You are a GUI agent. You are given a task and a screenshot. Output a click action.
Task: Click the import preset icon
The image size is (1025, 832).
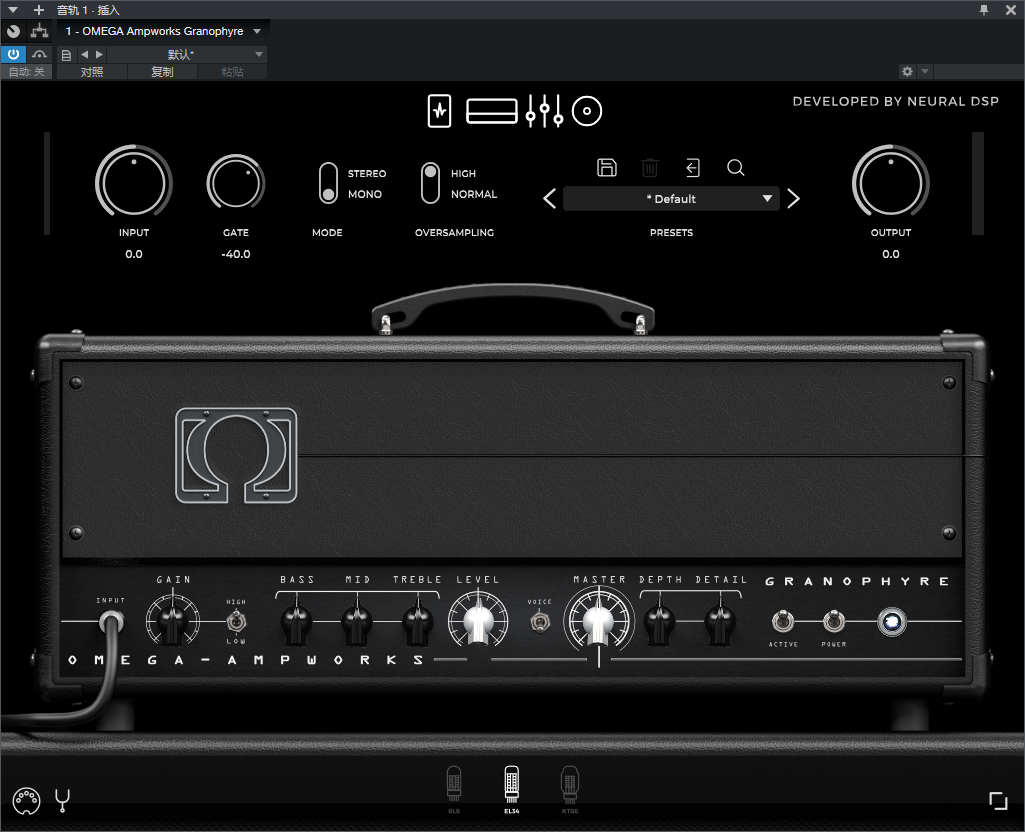(693, 167)
